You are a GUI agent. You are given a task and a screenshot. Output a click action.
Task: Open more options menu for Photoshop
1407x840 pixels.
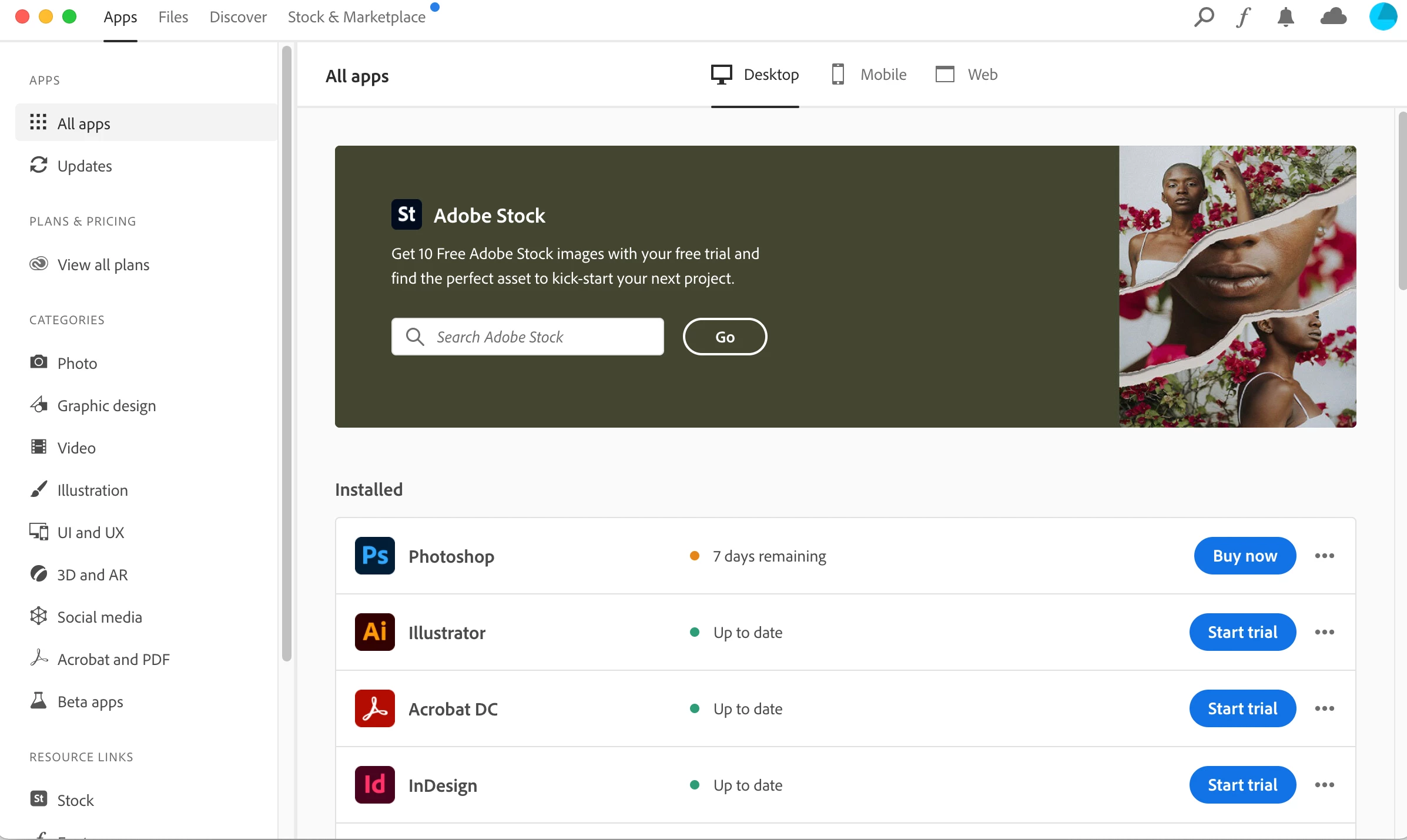[x=1324, y=556]
